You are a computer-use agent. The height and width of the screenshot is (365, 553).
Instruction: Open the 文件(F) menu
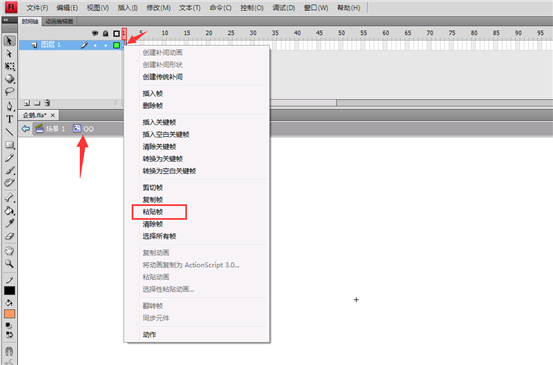pyautogui.click(x=37, y=7)
